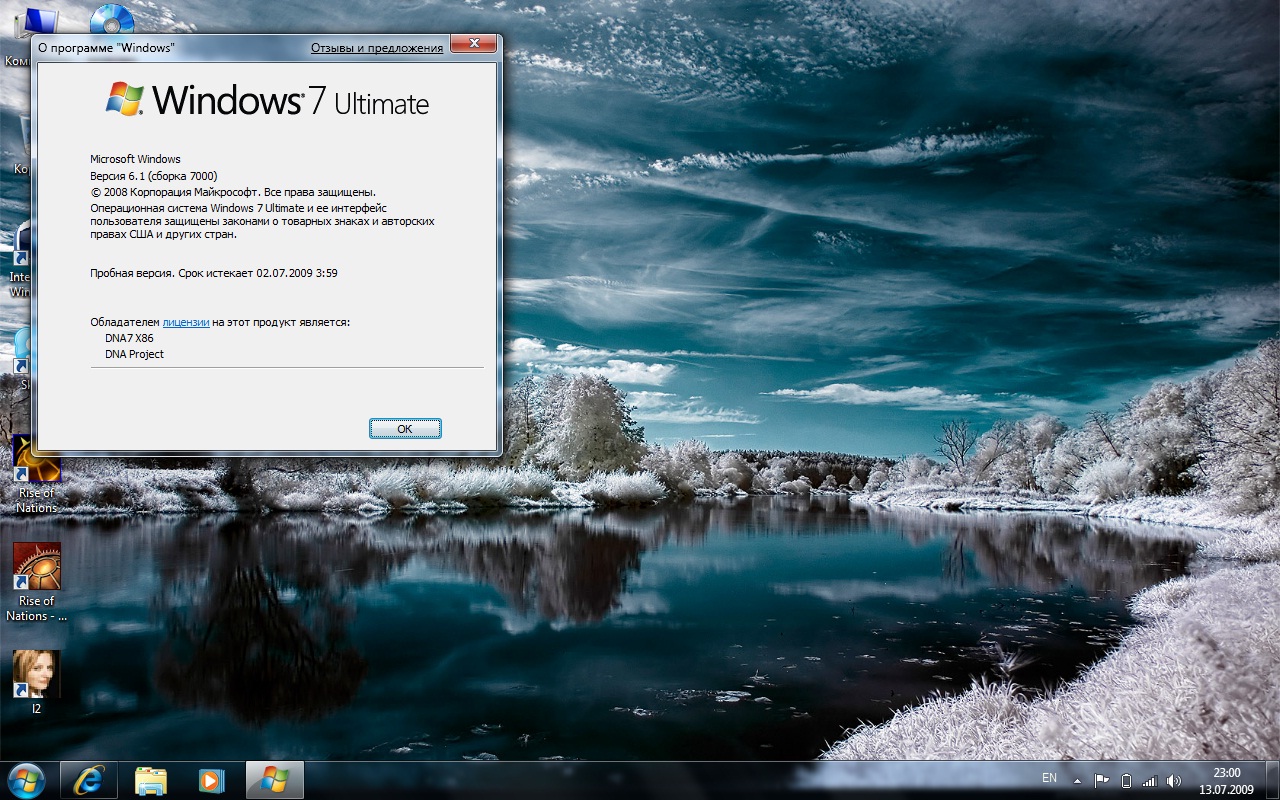
Task: Show hidden tray icons arrow
Action: tap(1077, 780)
